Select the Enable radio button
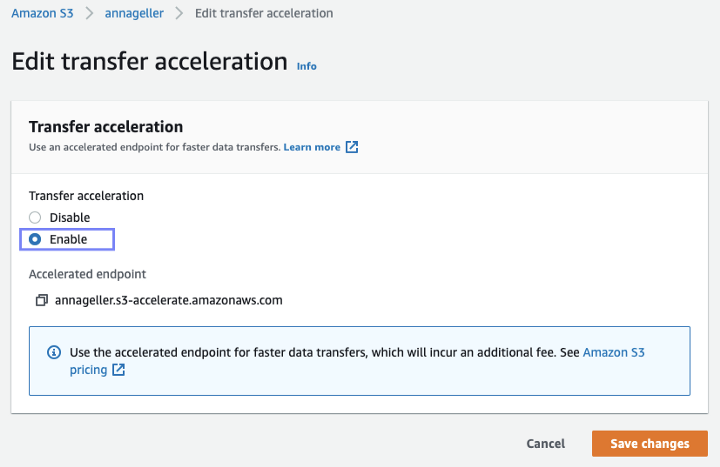 pyautogui.click(x=35, y=240)
